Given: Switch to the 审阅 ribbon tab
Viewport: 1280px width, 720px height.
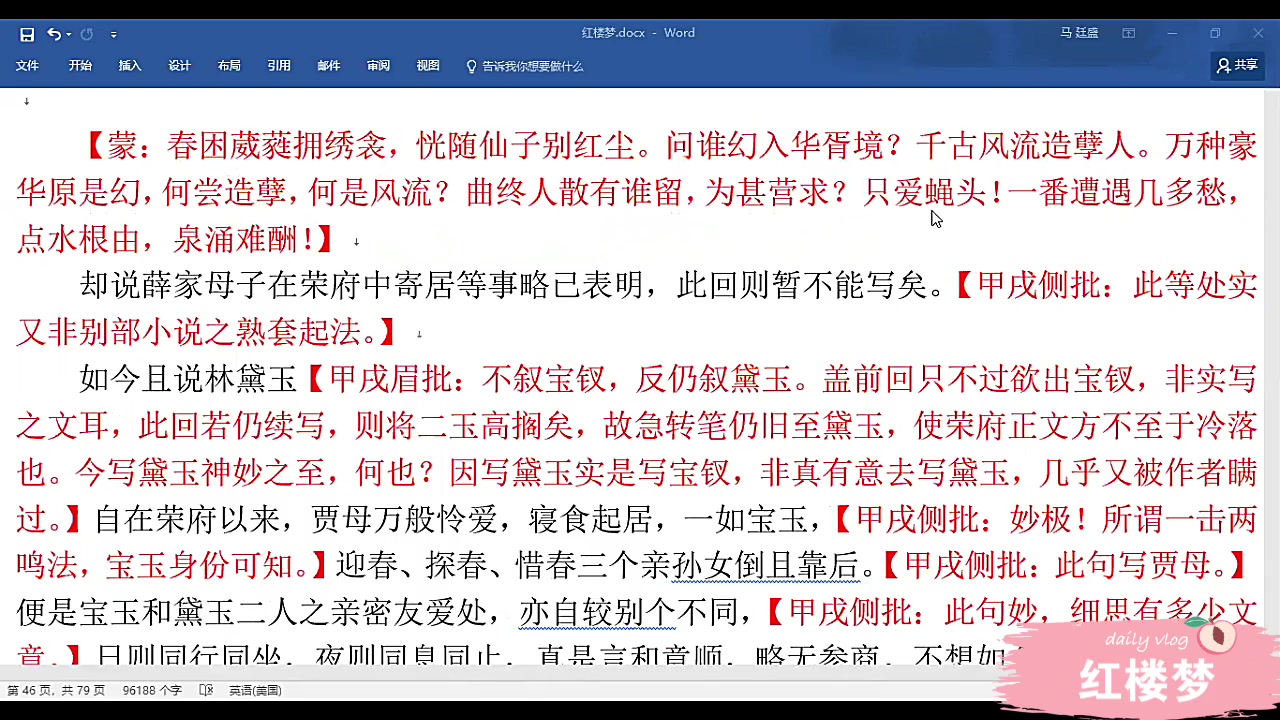Looking at the screenshot, I should coord(378,66).
